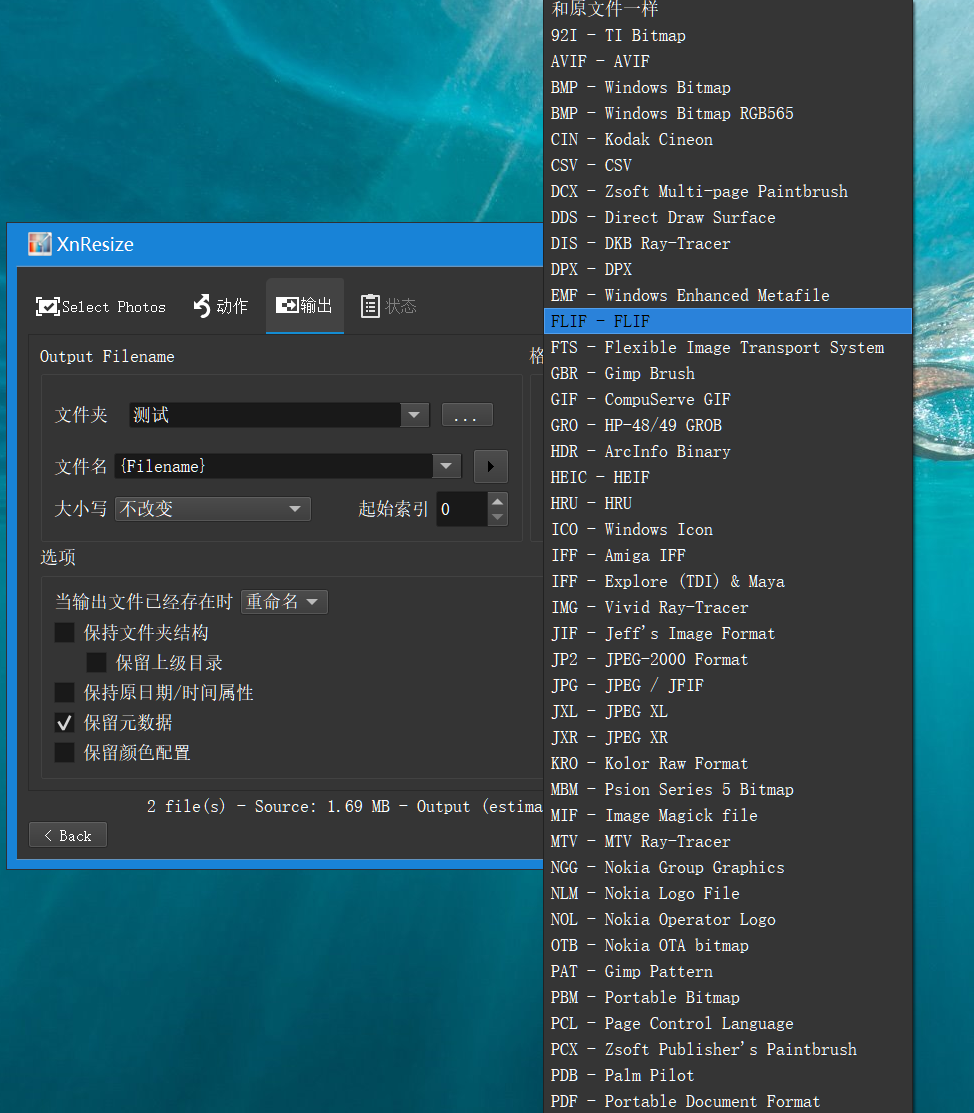Select DPX - DPX entry
Viewport: 974px width, 1113px height.
click(728, 269)
